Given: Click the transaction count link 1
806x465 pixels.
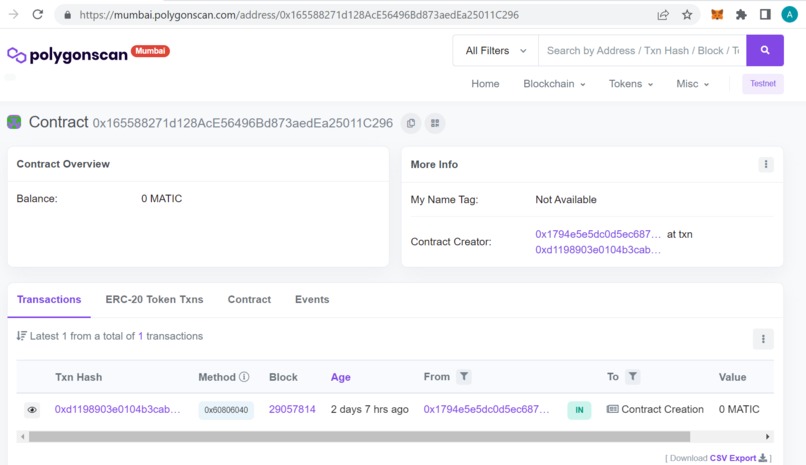Looking at the screenshot, I should point(140,336).
